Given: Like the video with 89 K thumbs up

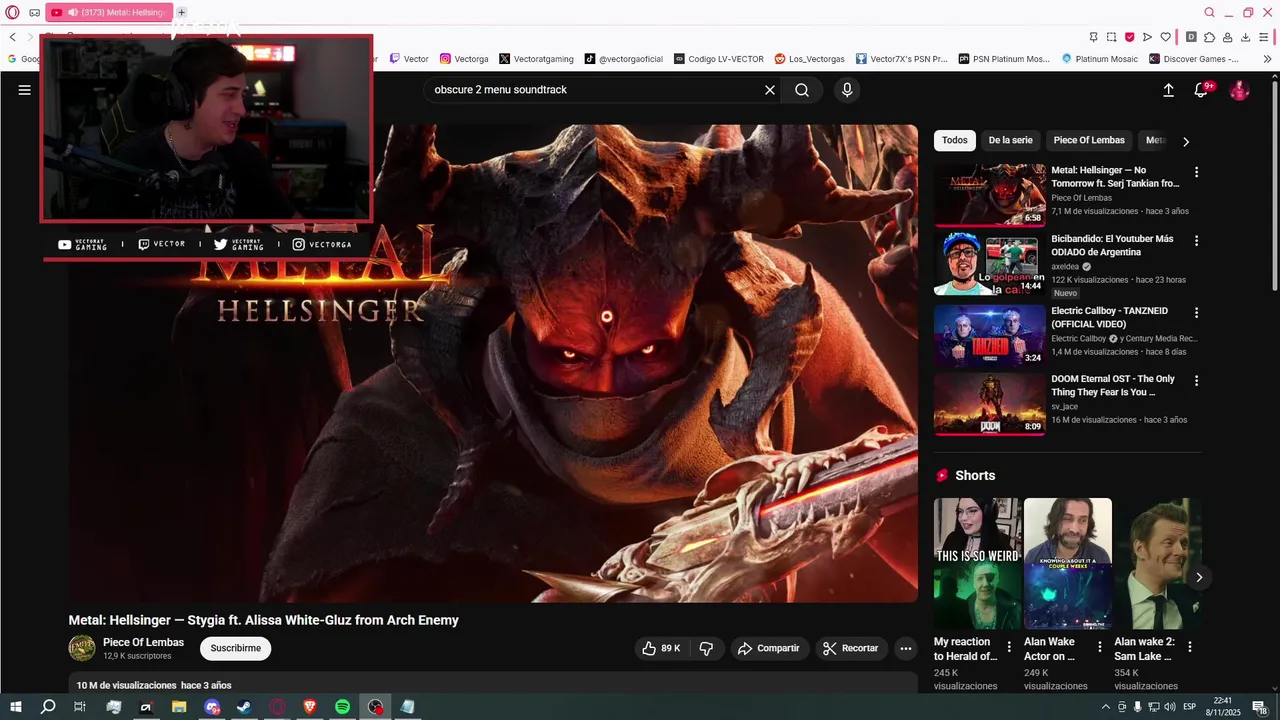Looking at the screenshot, I should click(661, 648).
